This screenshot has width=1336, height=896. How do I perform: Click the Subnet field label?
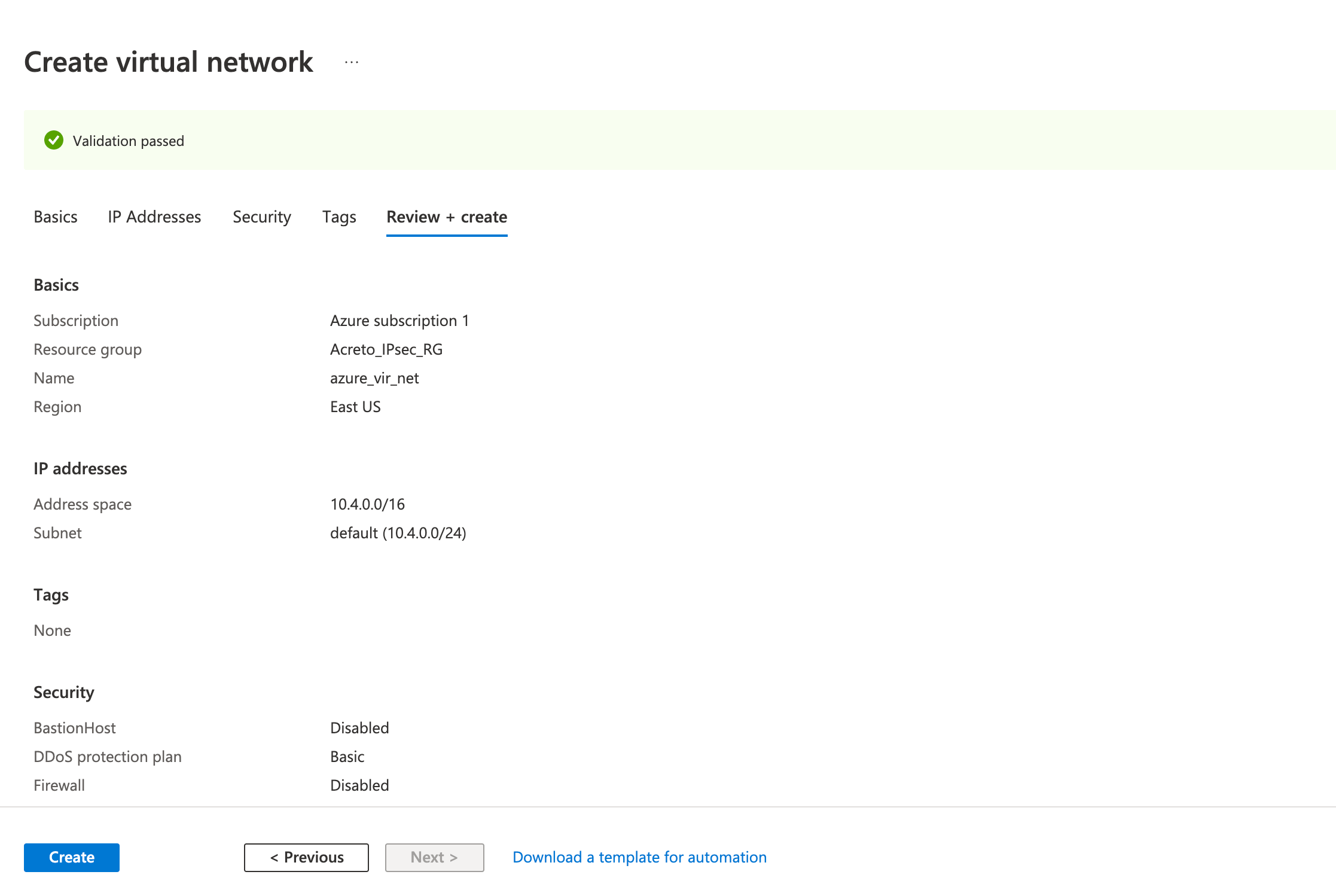(x=57, y=533)
